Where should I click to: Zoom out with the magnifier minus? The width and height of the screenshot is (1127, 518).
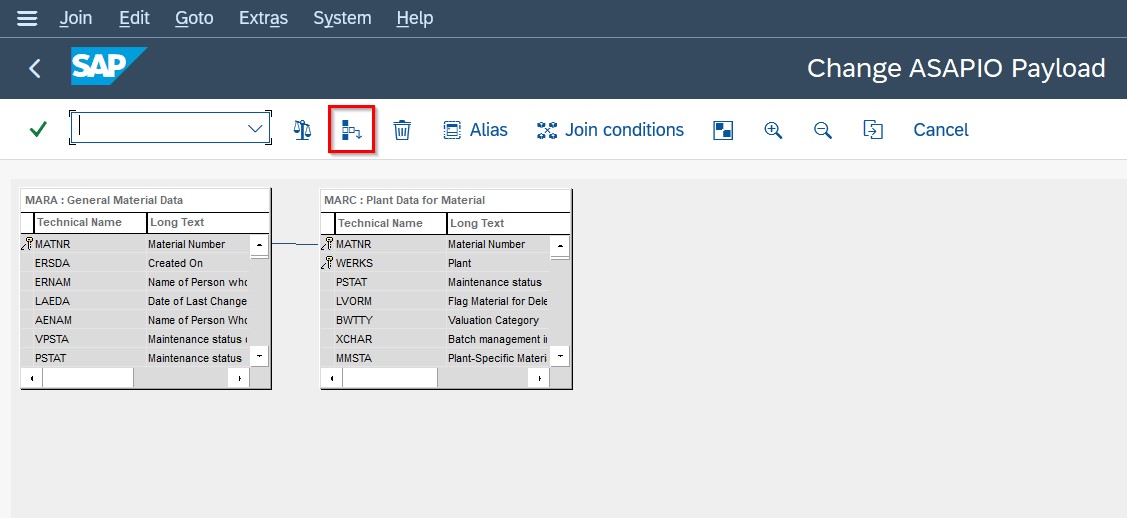click(x=823, y=130)
